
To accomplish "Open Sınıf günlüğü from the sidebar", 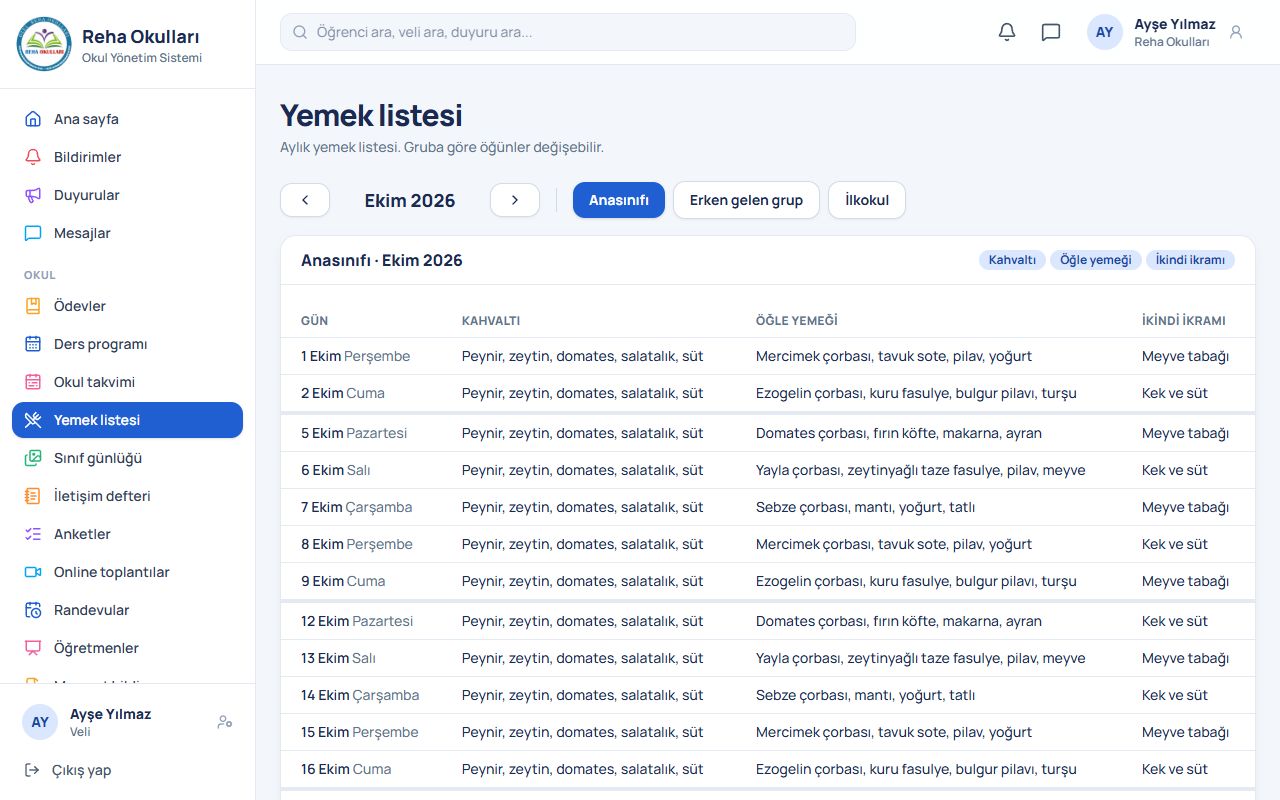I will pyautogui.click(x=127, y=458).
